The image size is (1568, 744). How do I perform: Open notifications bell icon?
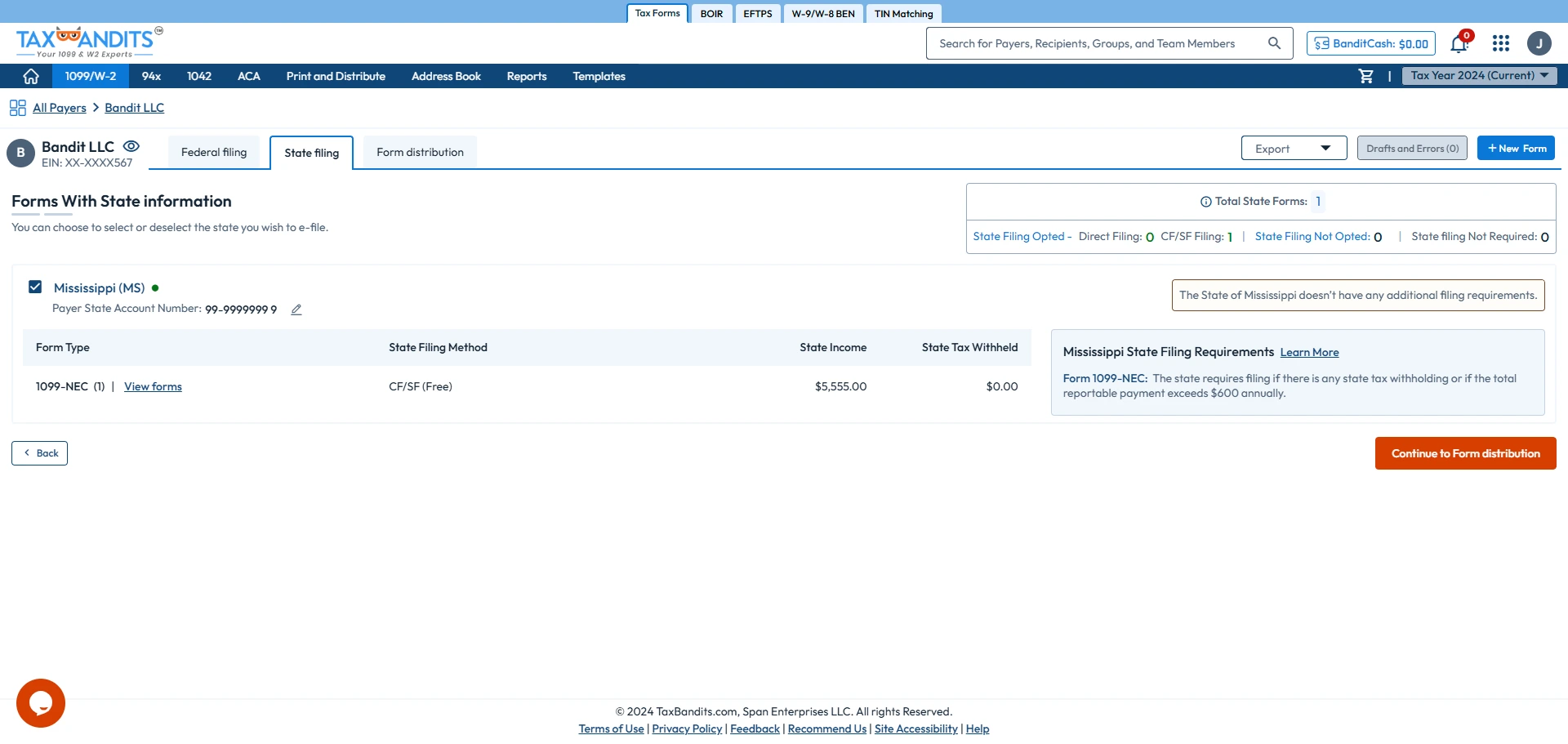pos(1459,43)
